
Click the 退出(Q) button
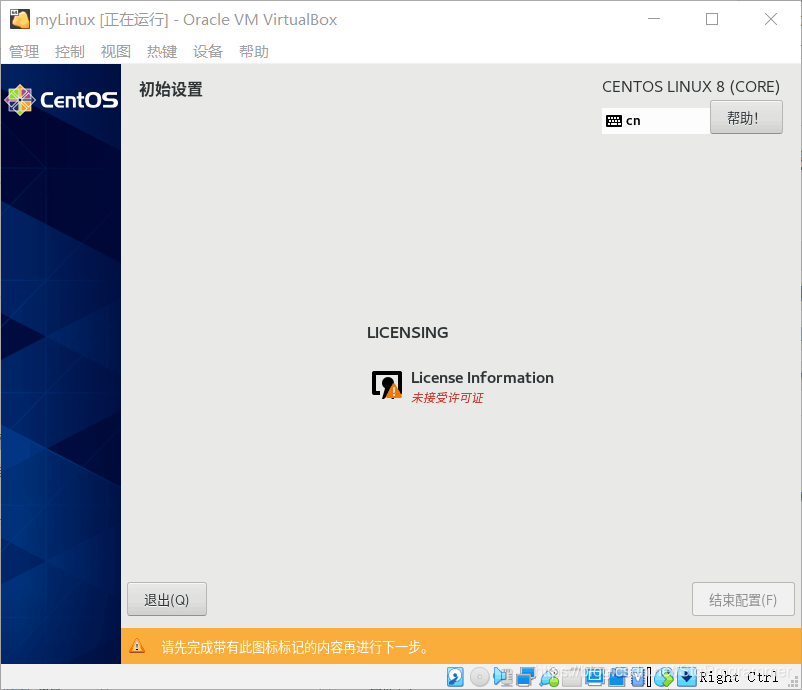pyautogui.click(x=167, y=599)
